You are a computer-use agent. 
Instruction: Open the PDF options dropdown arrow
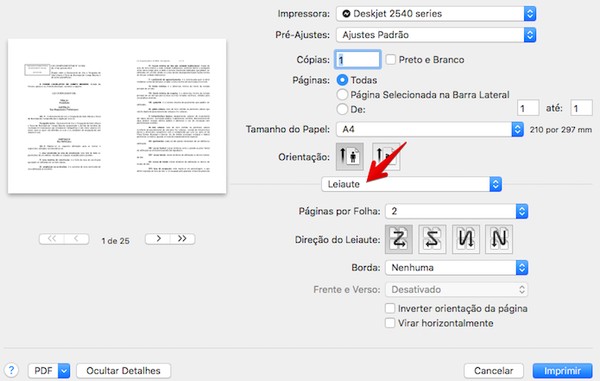click(64, 371)
